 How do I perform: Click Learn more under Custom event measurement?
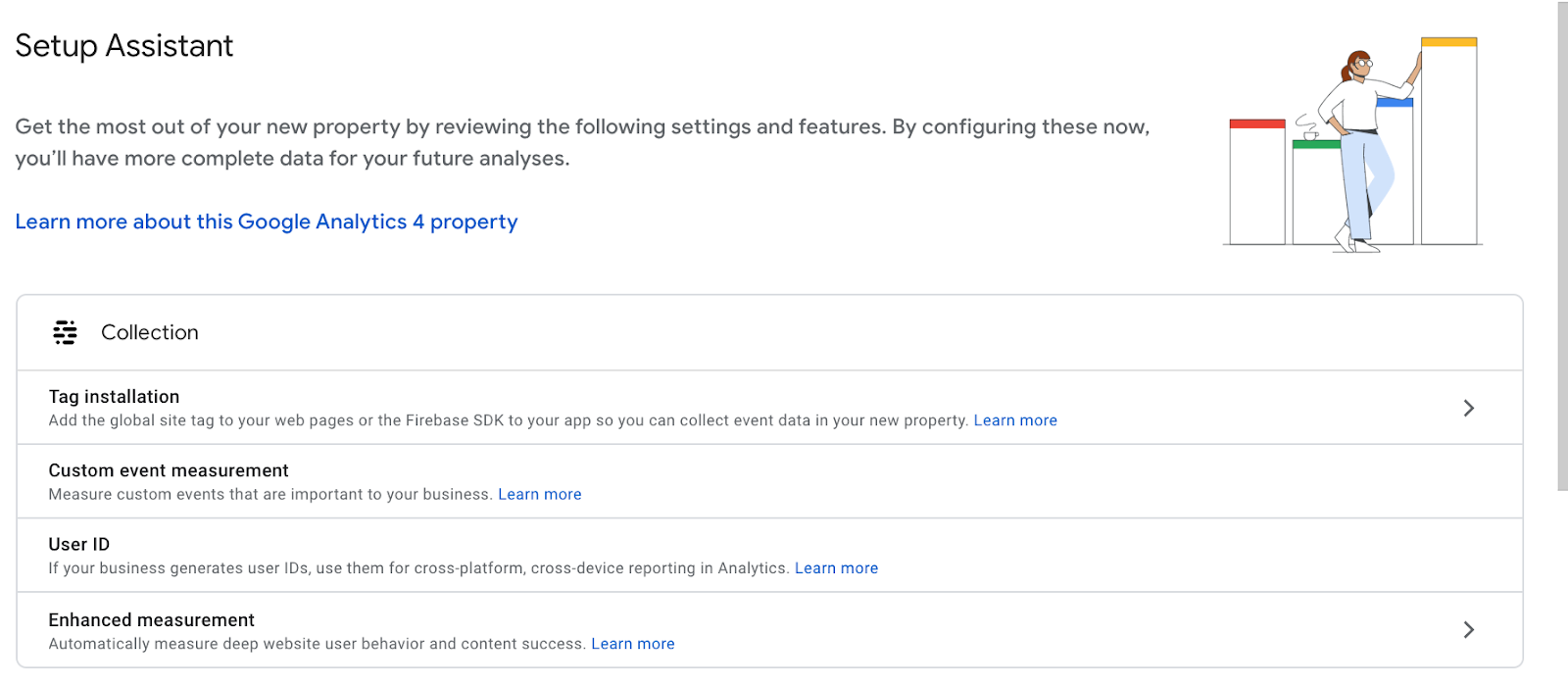coord(540,495)
